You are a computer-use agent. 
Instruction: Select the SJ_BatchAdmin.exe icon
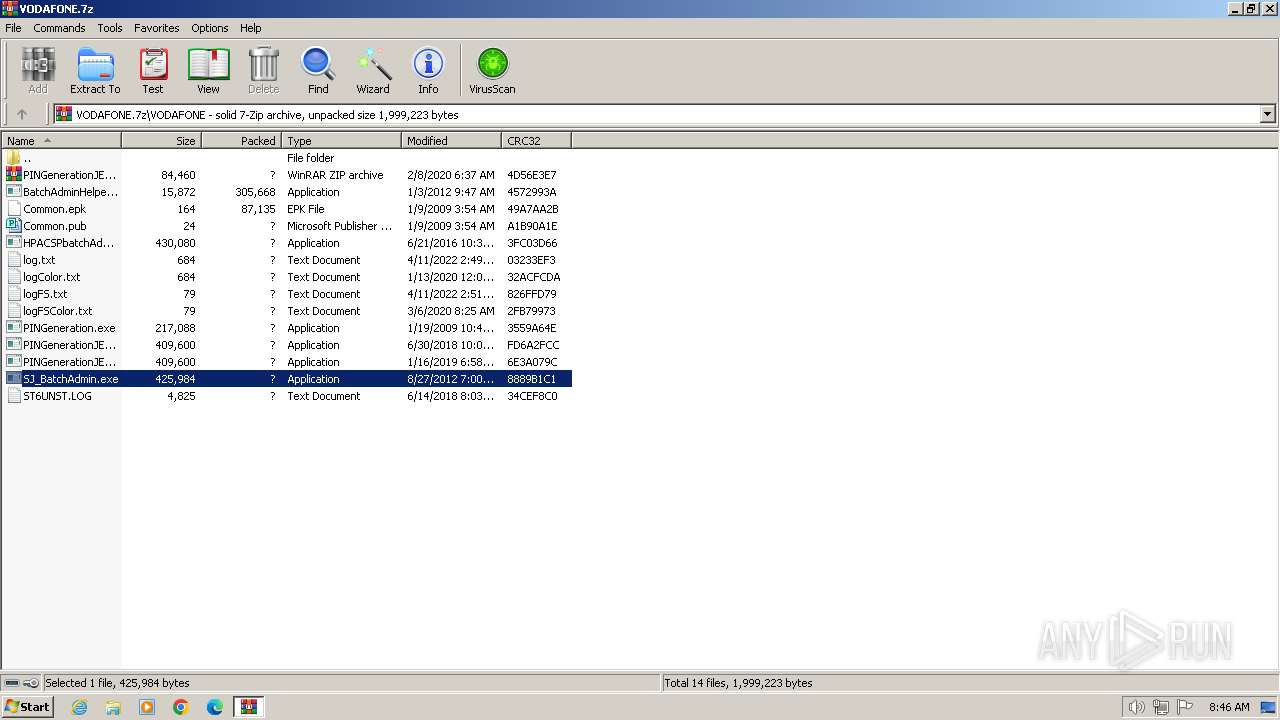pos(14,379)
